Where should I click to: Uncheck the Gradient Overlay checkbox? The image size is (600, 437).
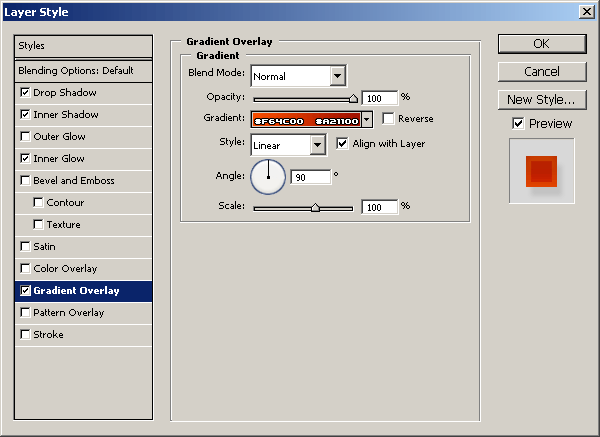(x=25, y=291)
